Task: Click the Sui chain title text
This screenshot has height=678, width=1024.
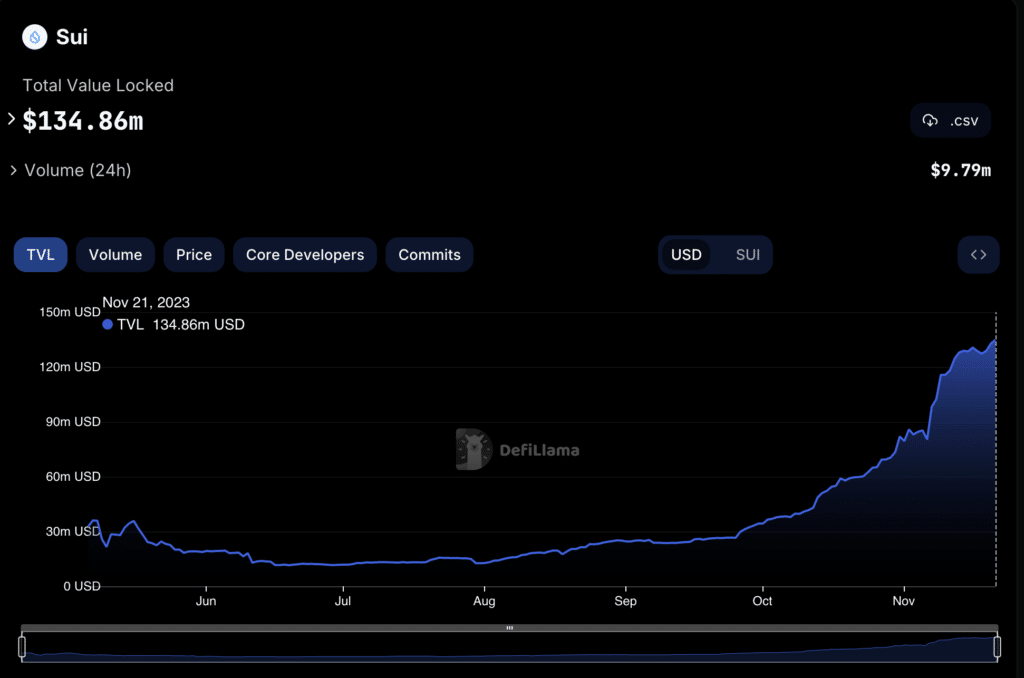Action: (72, 37)
